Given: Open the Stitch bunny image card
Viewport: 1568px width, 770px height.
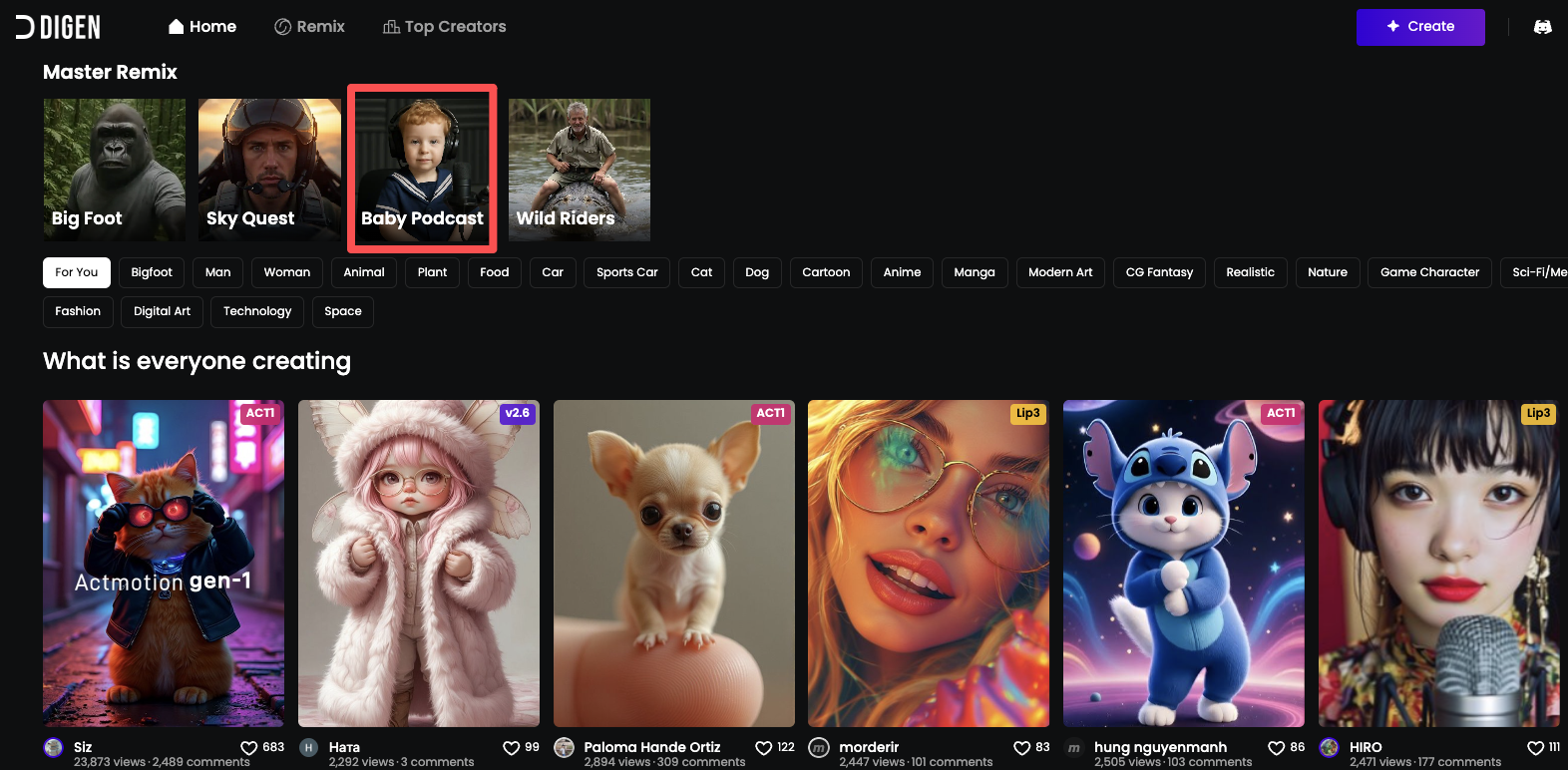Looking at the screenshot, I should [x=1184, y=564].
